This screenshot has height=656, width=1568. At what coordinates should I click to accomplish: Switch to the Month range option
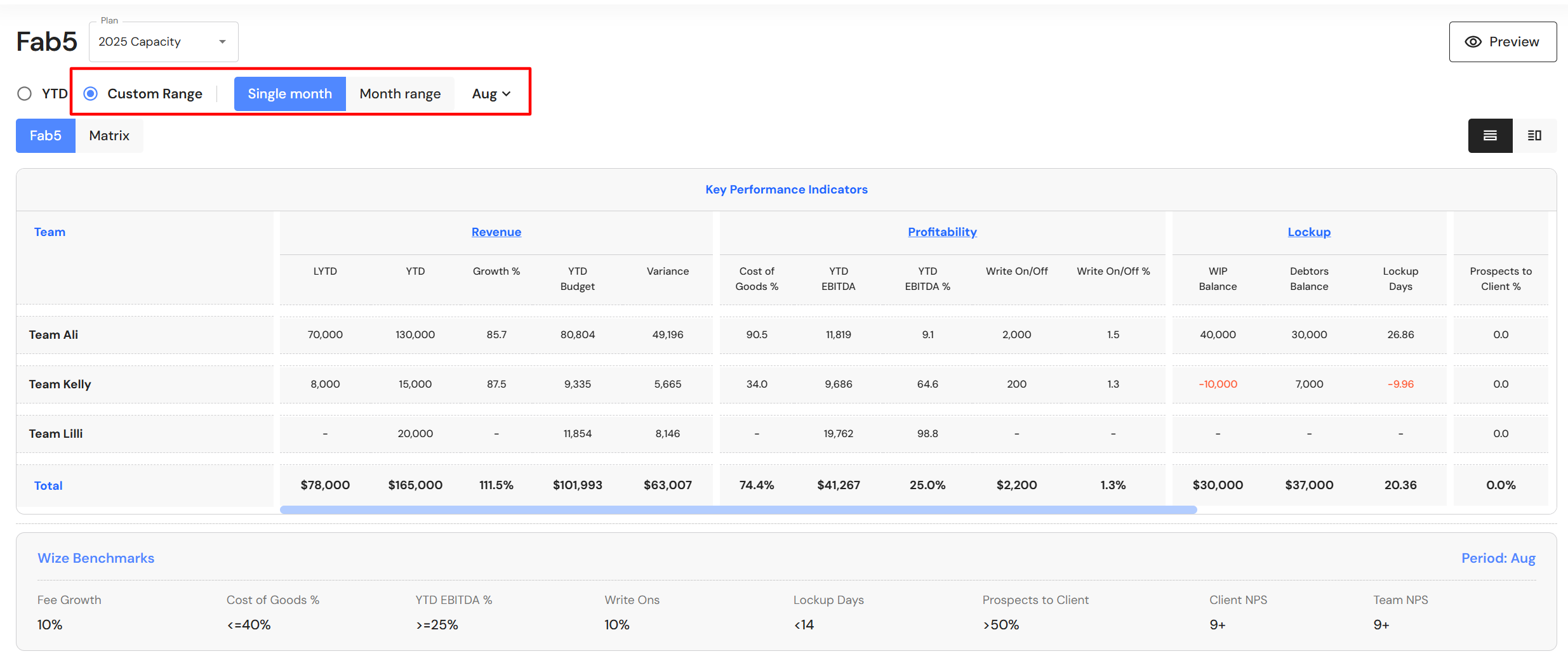pyautogui.click(x=400, y=94)
